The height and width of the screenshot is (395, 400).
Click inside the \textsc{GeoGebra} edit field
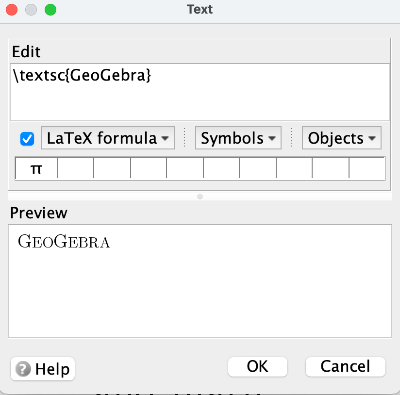[200, 92]
